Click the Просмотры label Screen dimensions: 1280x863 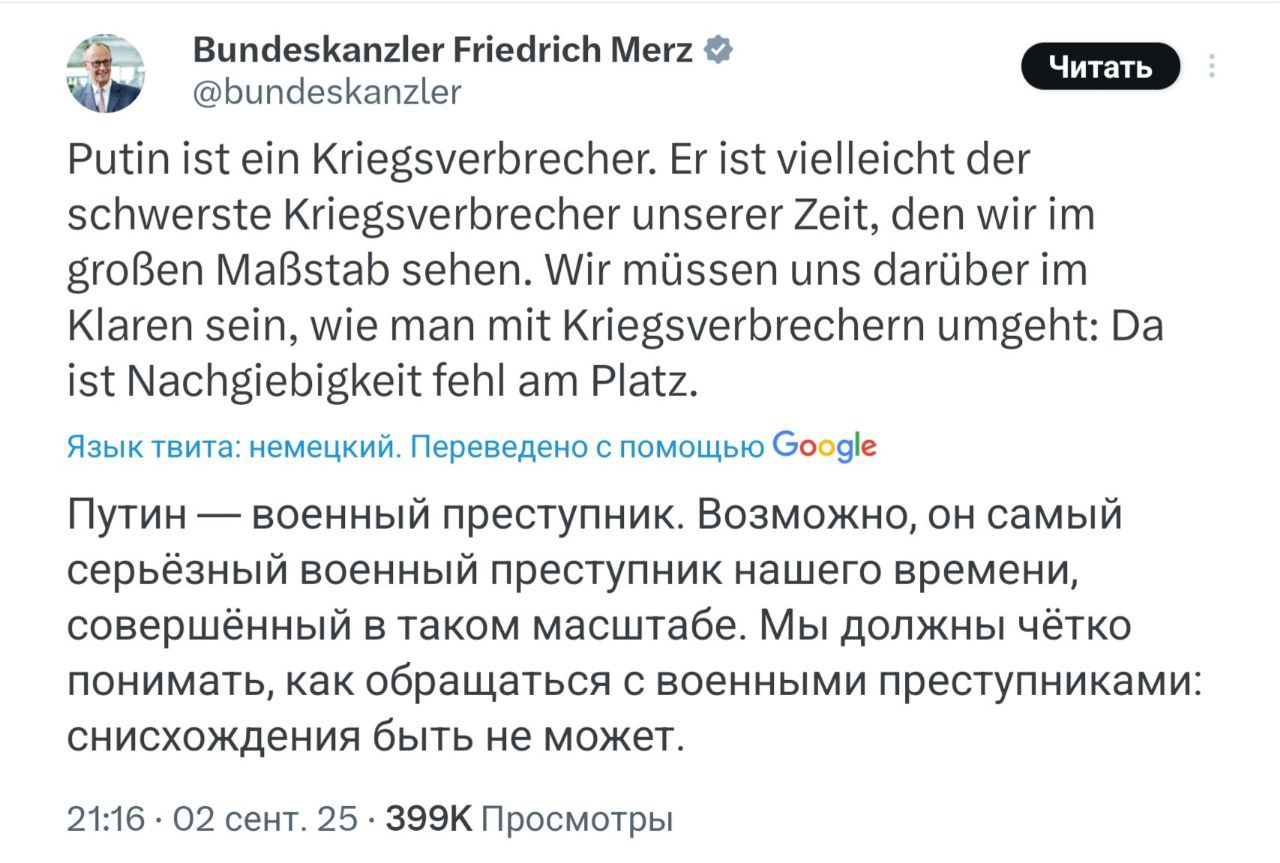pyautogui.click(x=577, y=819)
